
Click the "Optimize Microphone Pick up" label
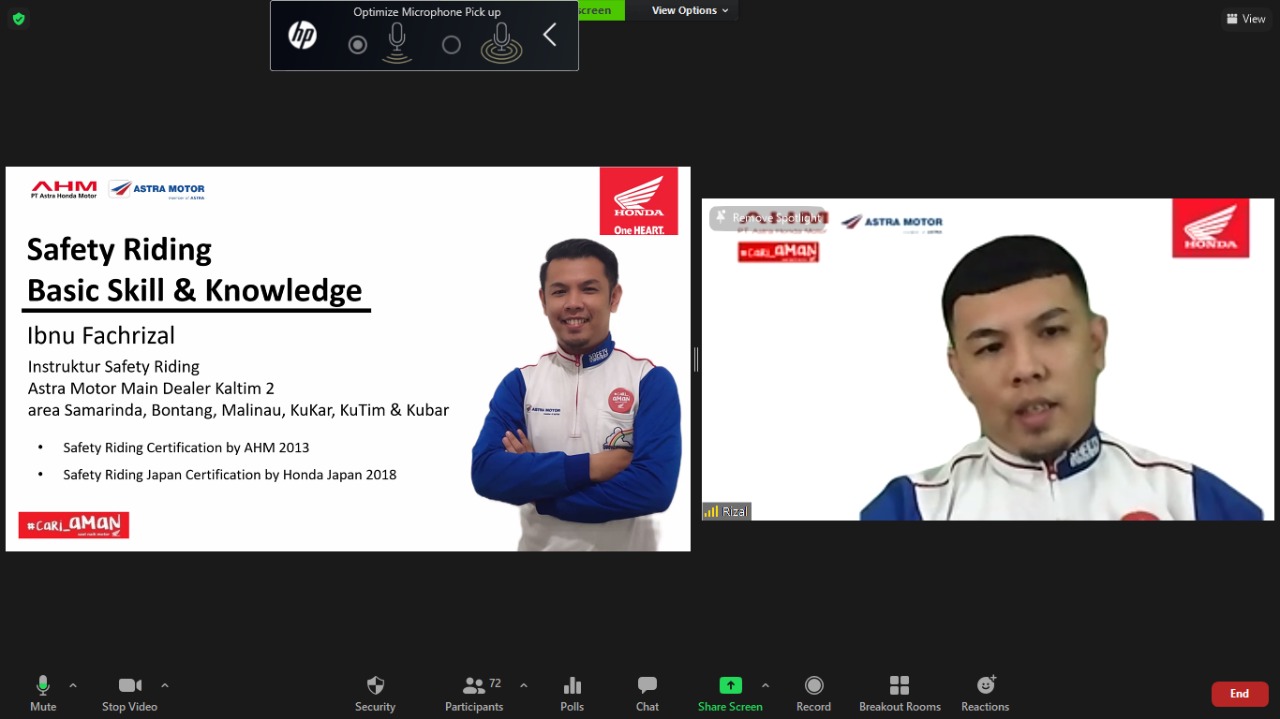[427, 12]
